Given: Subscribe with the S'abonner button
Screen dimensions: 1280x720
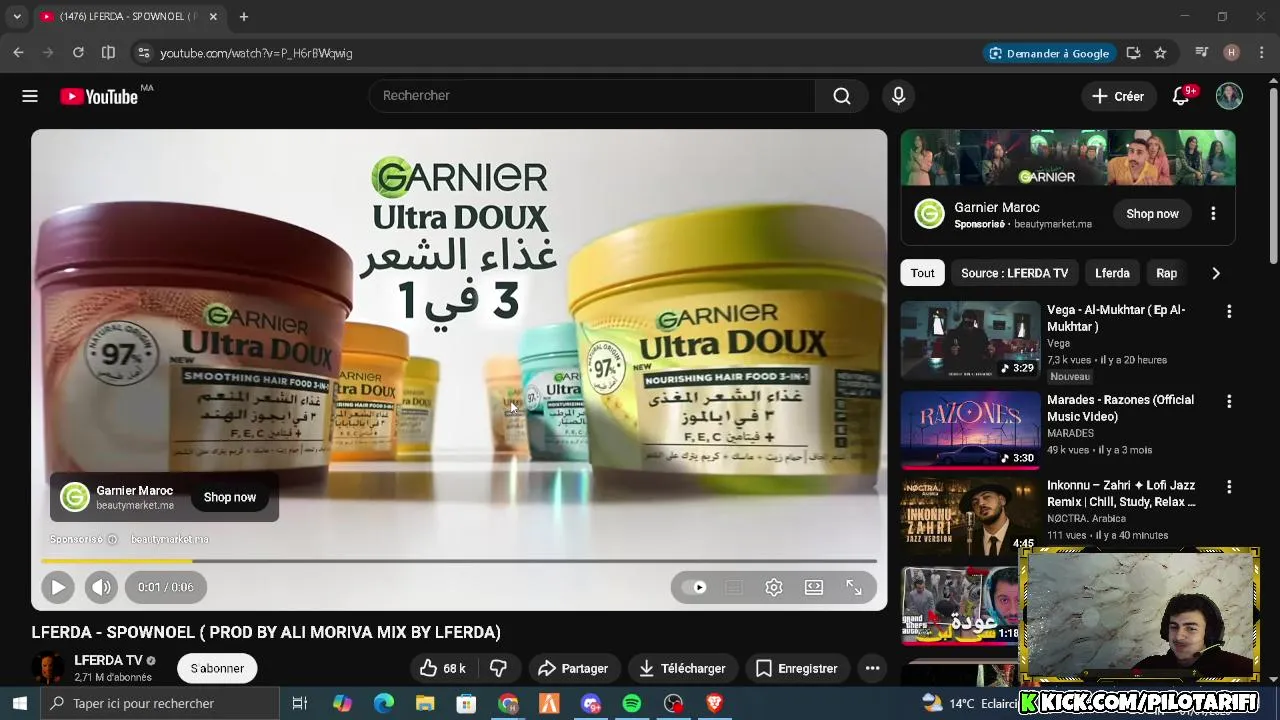Looking at the screenshot, I should tap(217, 668).
